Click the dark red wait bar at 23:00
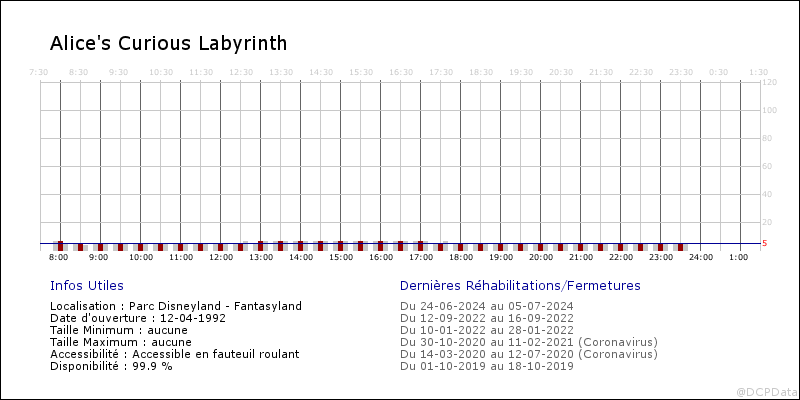Image resolution: width=800 pixels, height=400 pixels. pyautogui.click(x=660, y=247)
